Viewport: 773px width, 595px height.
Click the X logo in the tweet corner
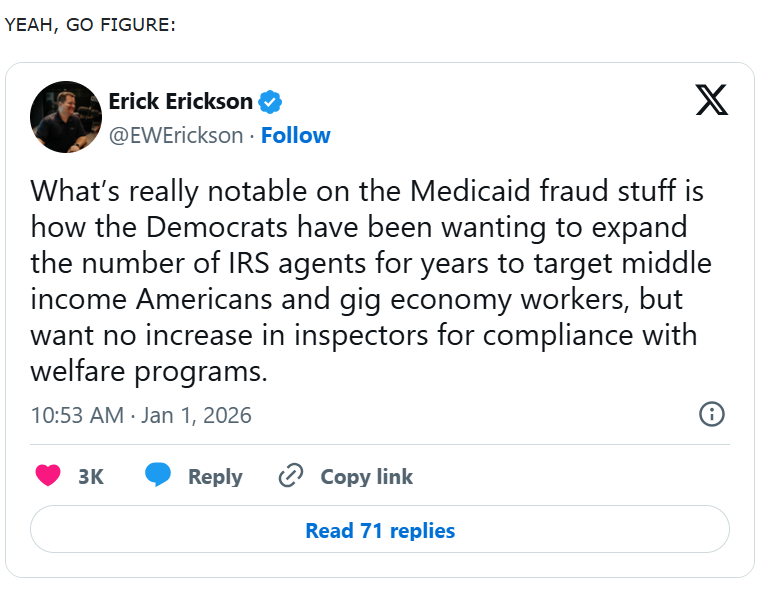tap(711, 101)
